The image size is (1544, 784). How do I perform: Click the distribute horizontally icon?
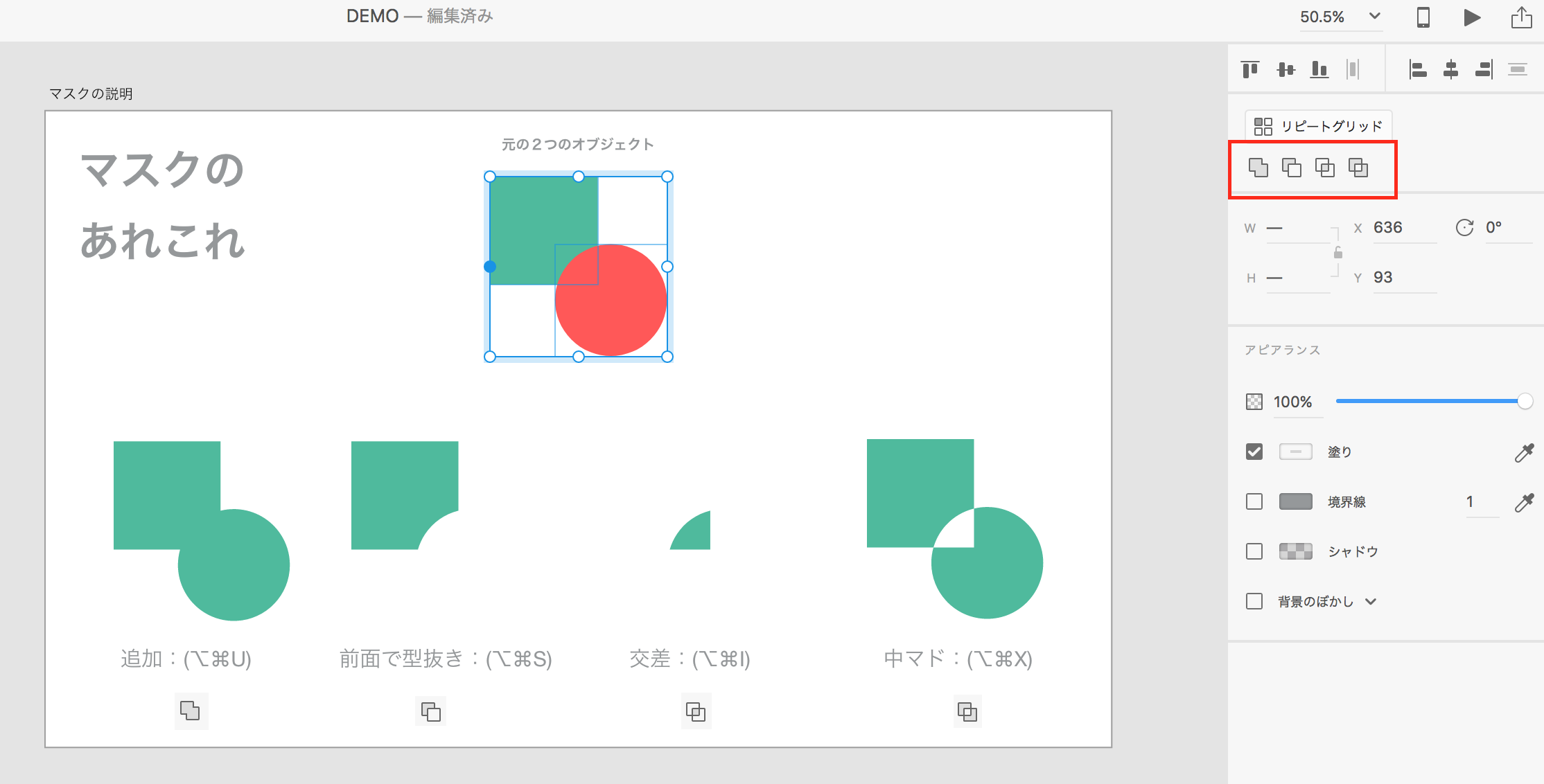(1352, 69)
